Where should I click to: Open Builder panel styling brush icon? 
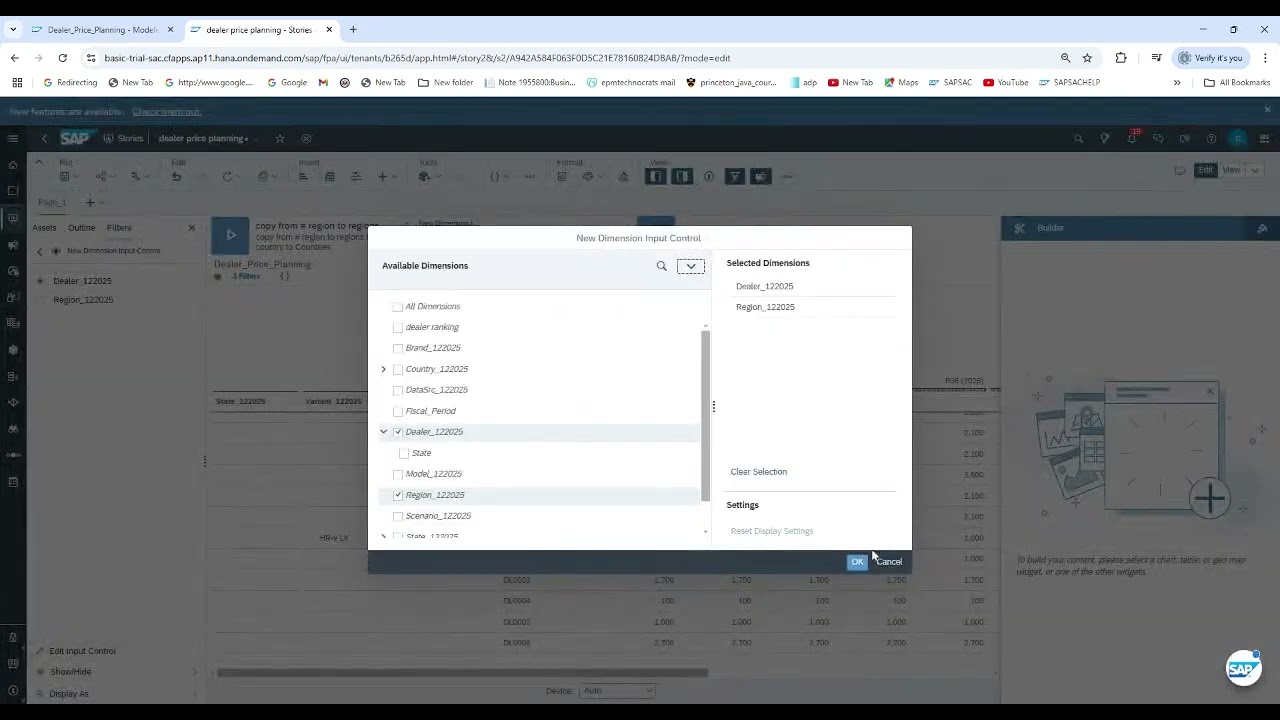[x=1262, y=228]
